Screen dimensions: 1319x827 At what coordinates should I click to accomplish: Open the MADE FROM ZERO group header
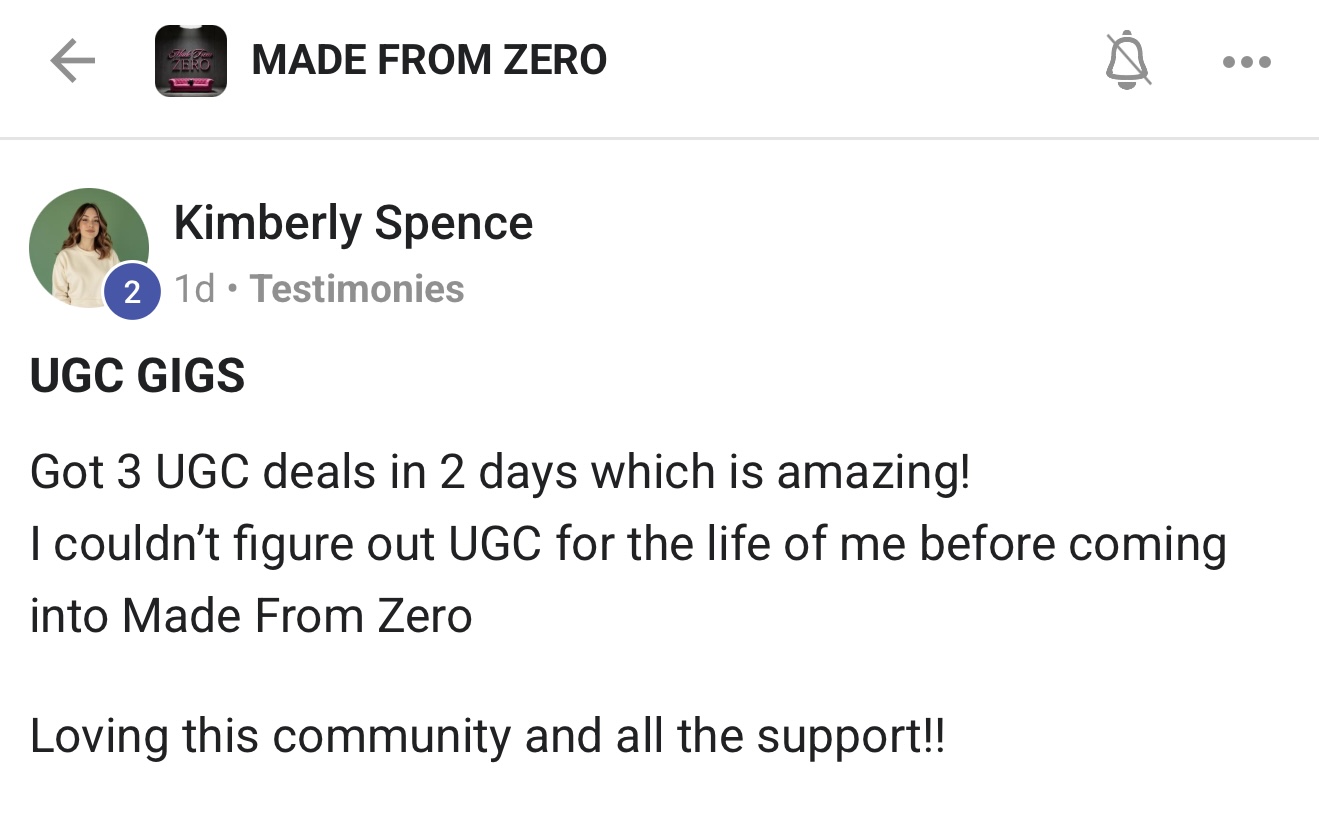tap(430, 60)
